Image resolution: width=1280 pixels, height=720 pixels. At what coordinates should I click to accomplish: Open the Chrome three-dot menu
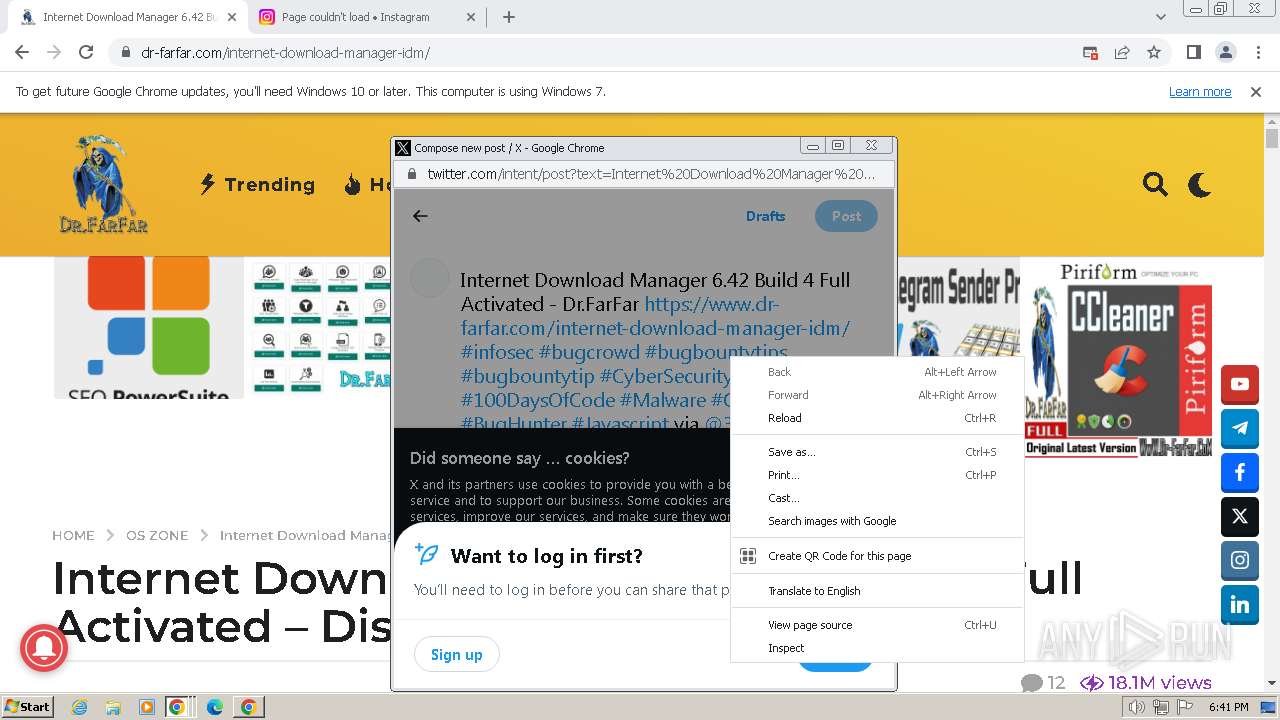[x=1257, y=53]
